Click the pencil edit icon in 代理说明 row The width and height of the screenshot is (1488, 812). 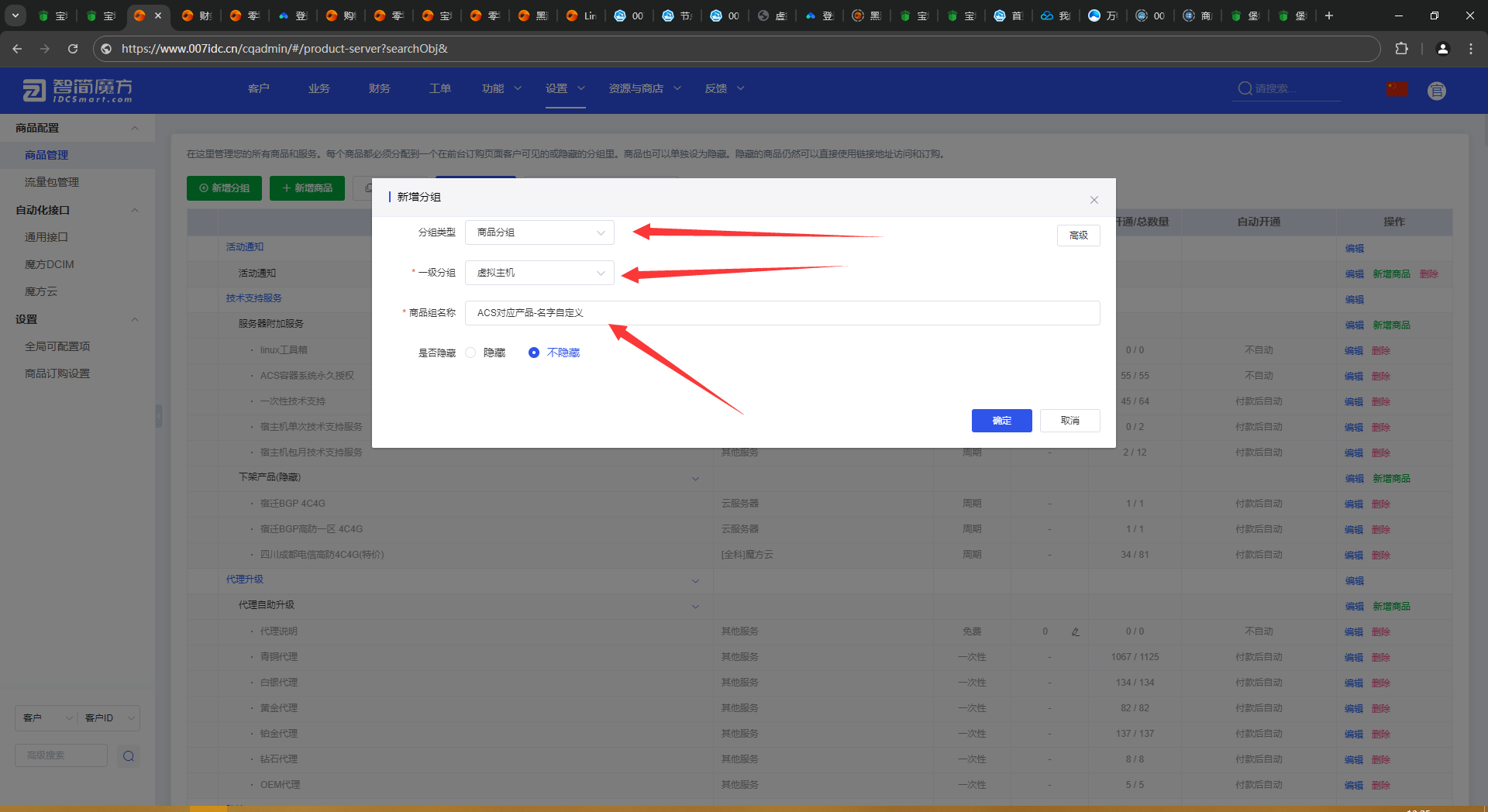point(1076,631)
